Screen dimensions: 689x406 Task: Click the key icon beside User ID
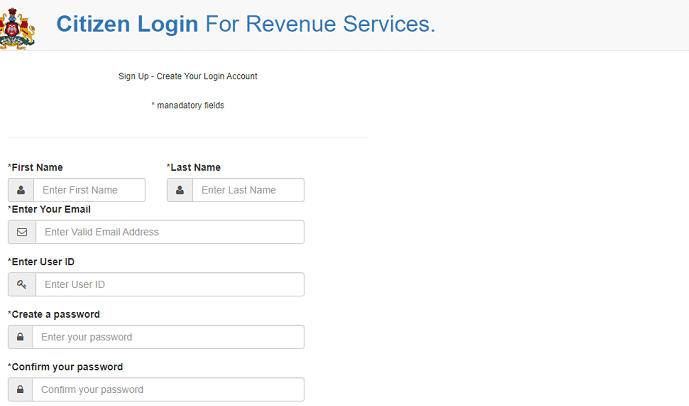(22, 284)
